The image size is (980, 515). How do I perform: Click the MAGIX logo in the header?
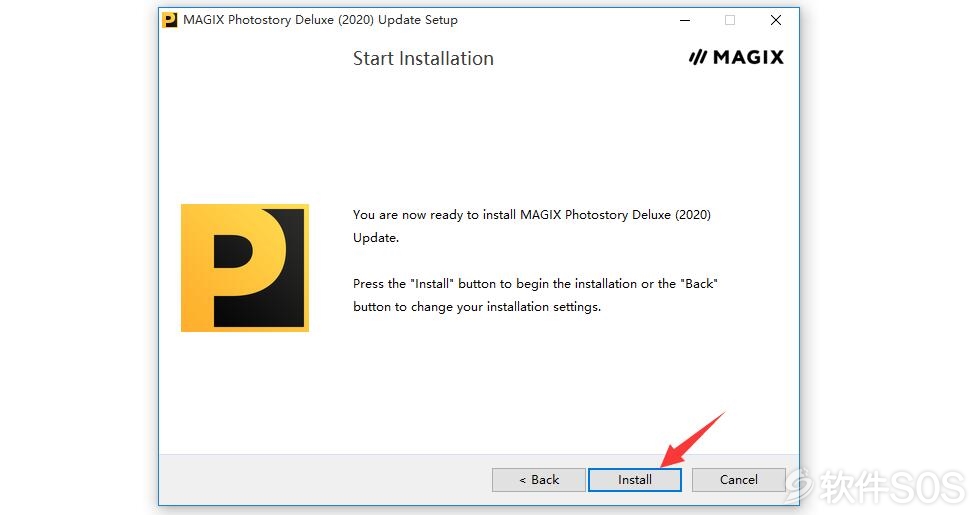[736, 58]
